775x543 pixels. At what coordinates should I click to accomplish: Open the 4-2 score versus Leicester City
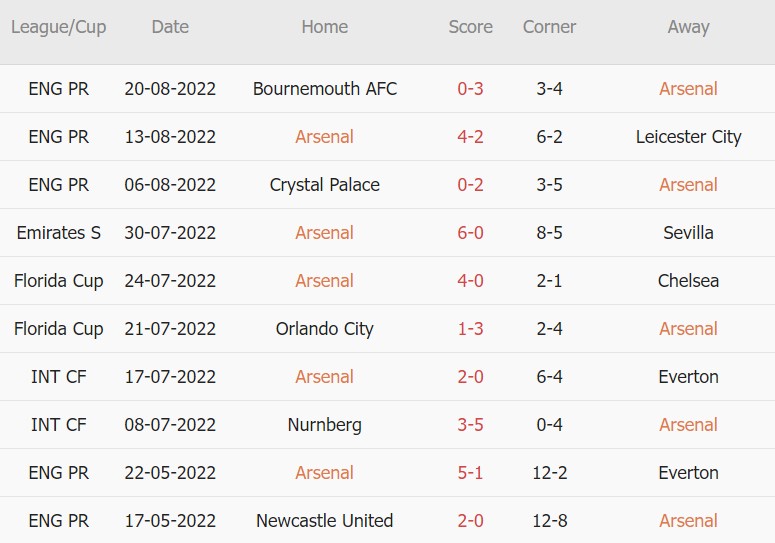click(x=470, y=137)
